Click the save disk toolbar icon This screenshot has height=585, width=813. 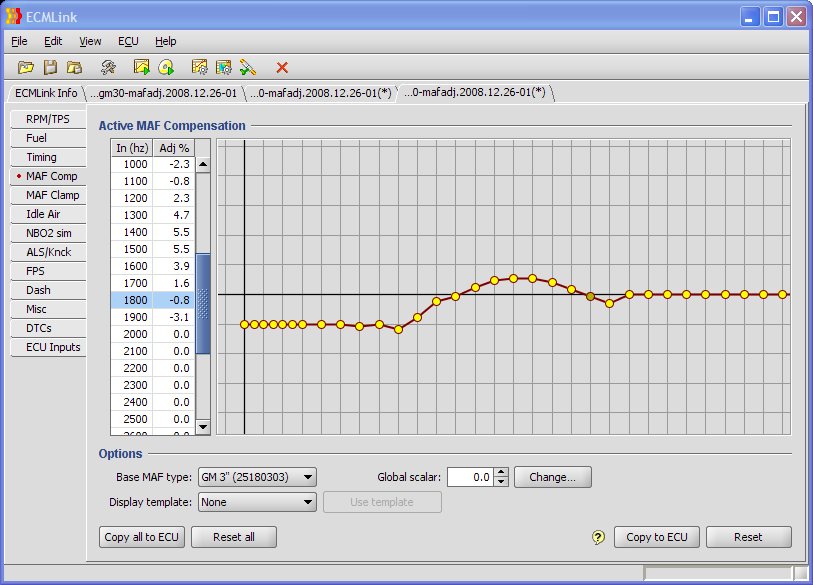click(50, 67)
